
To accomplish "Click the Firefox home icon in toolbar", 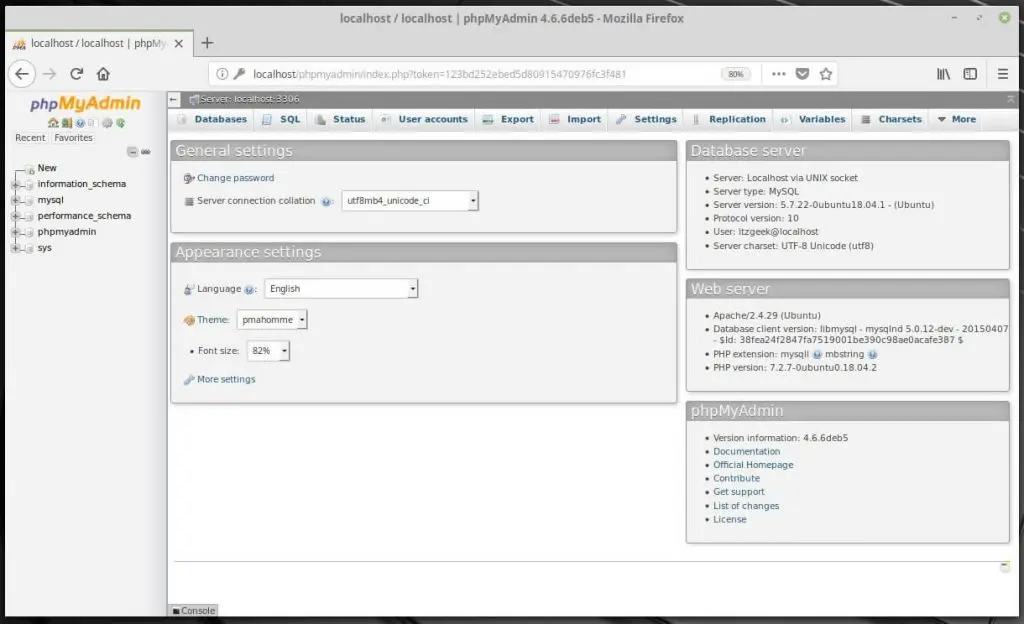I will tap(103, 74).
